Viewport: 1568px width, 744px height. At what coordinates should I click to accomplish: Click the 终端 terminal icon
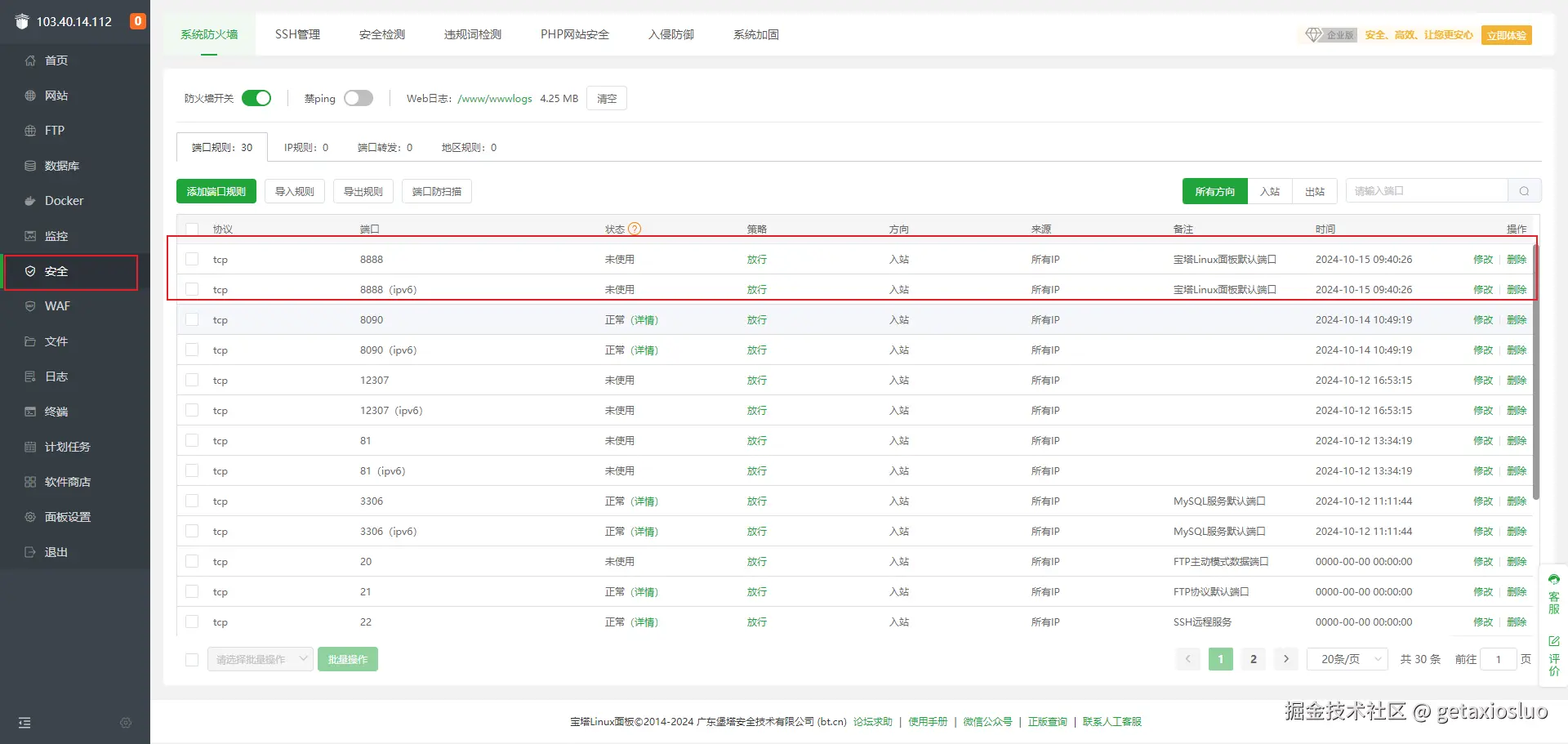30,412
